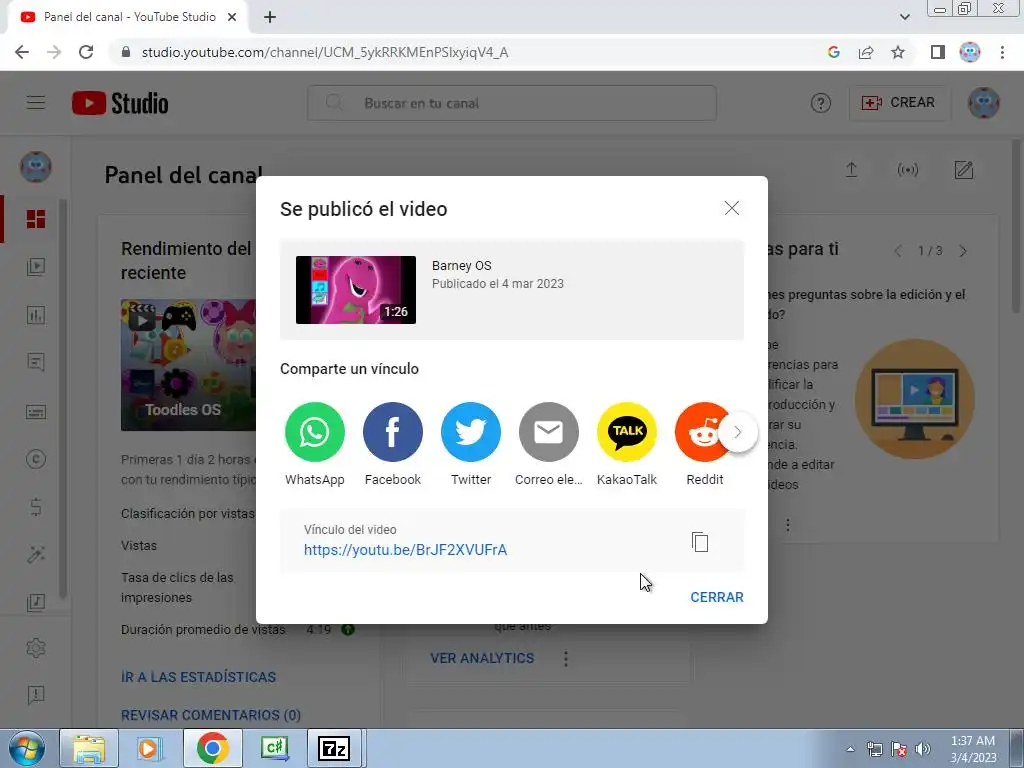Open the Chrome three-dot menu
The width and height of the screenshot is (1024, 768).
click(1002, 52)
